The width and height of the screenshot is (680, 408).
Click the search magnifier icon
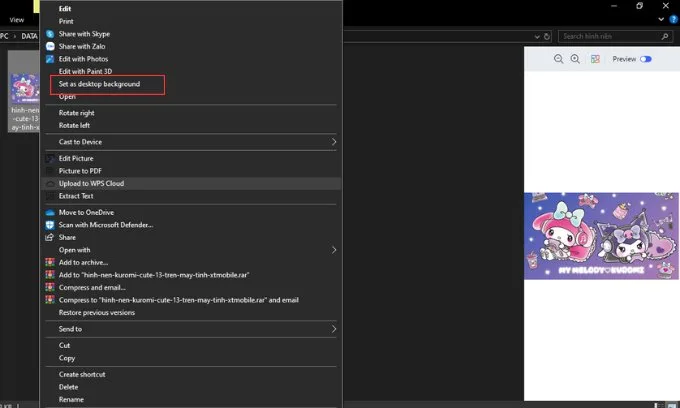(665, 36)
